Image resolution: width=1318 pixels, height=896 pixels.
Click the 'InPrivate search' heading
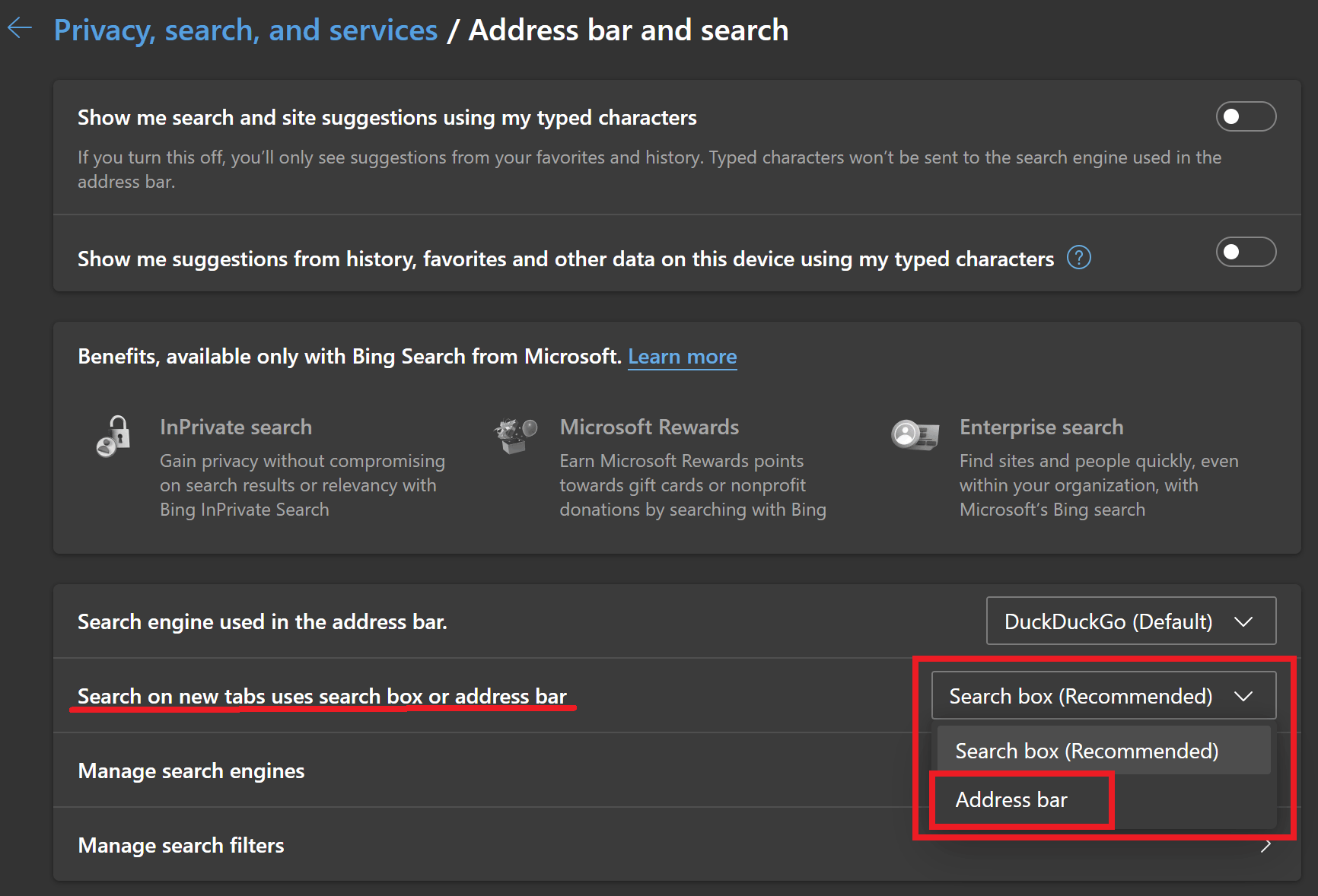tap(236, 427)
